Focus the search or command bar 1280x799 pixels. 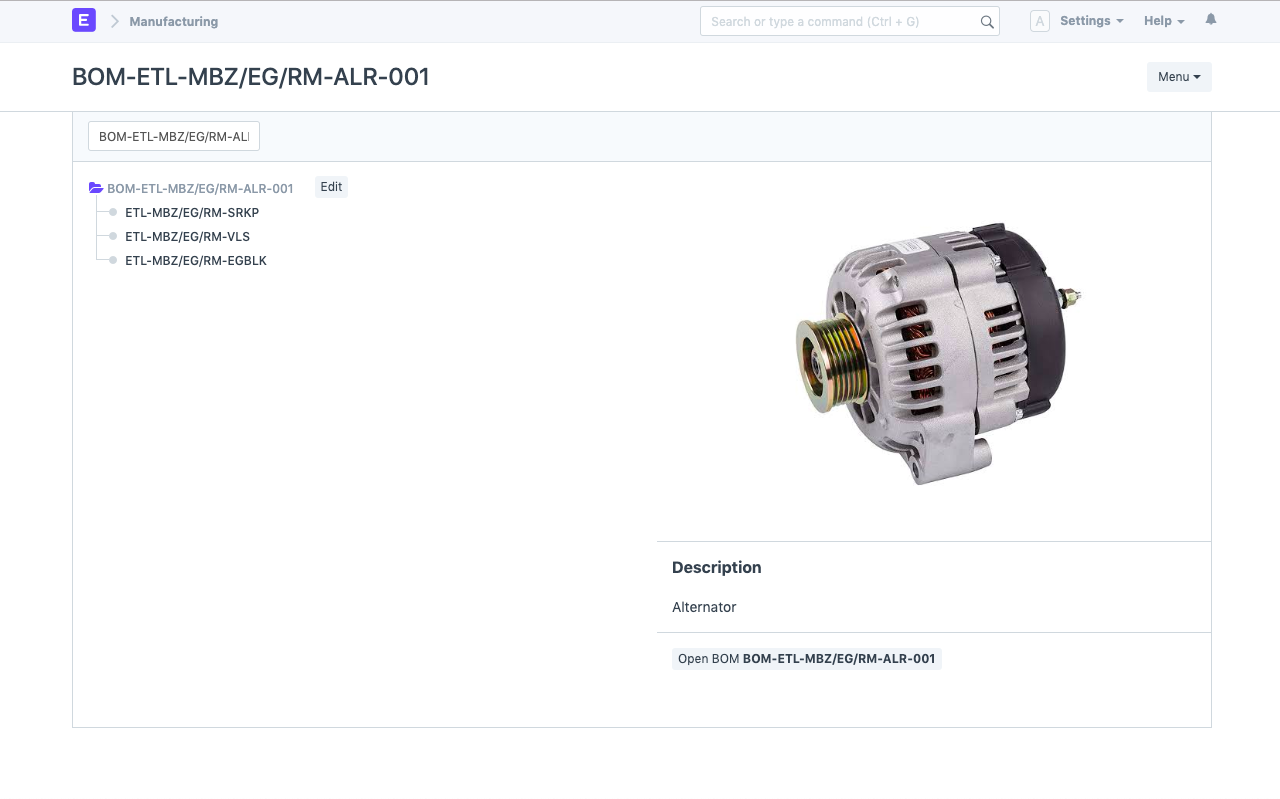(x=850, y=22)
